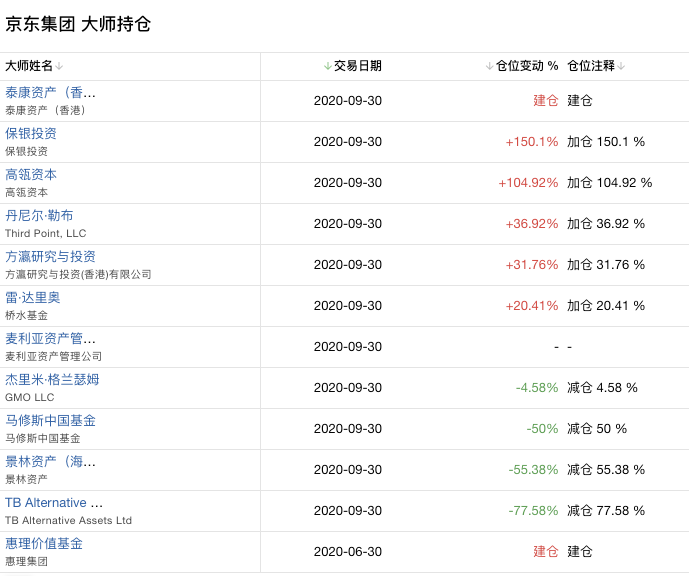The height and width of the screenshot is (576, 689).
Task: Open the 麦利亚资产管… guru link
Action: 50,338
